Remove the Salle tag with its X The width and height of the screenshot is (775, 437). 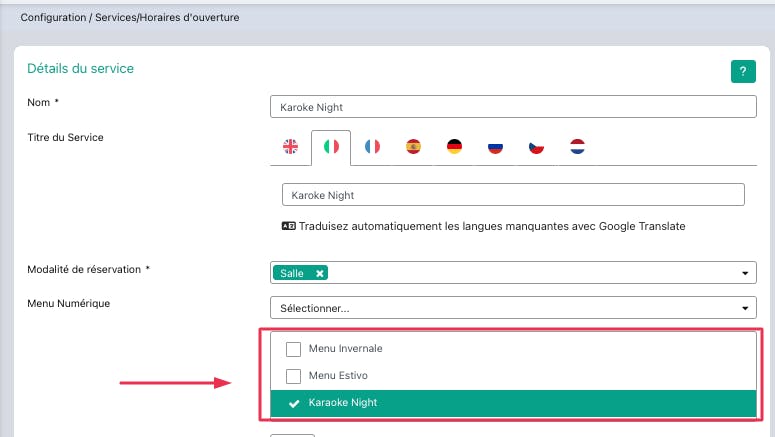coord(320,273)
